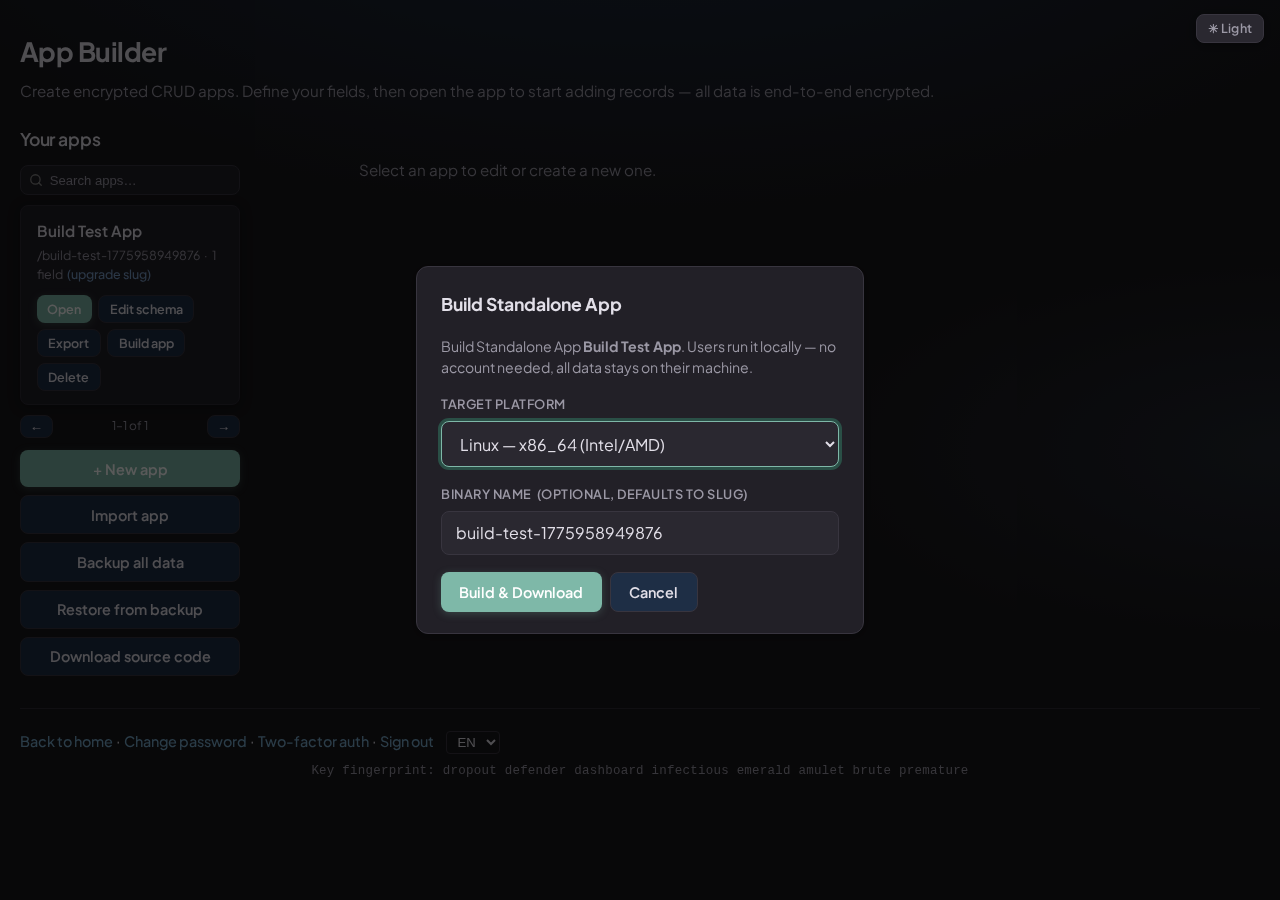Click the next page arrow
This screenshot has width=1280, height=900.
[x=224, y=426]
